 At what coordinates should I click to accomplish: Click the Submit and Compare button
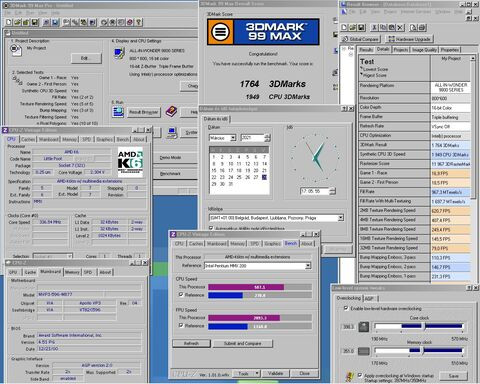tap(243, 343)
